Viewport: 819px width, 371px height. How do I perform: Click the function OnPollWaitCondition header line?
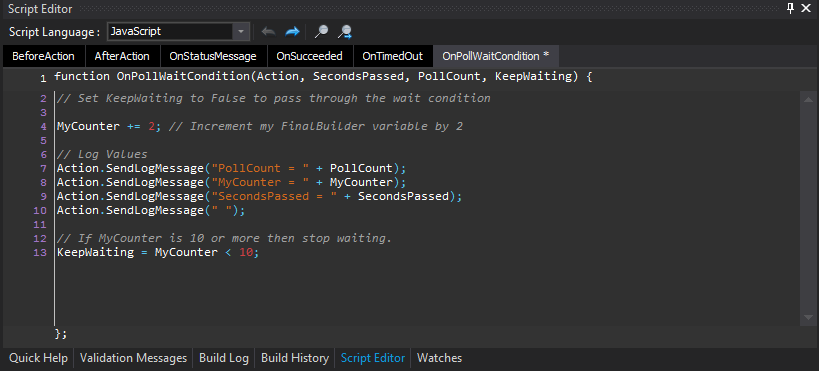pyautogui.click(x=323, y=77)
